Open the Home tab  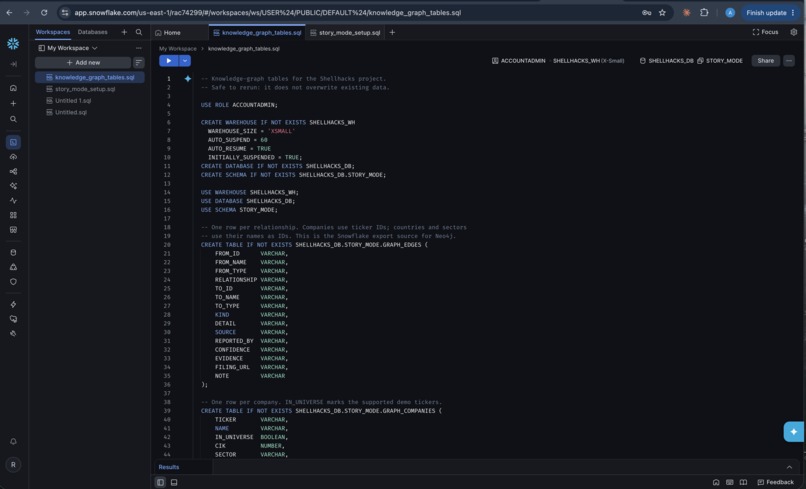(x=168, y=32)
